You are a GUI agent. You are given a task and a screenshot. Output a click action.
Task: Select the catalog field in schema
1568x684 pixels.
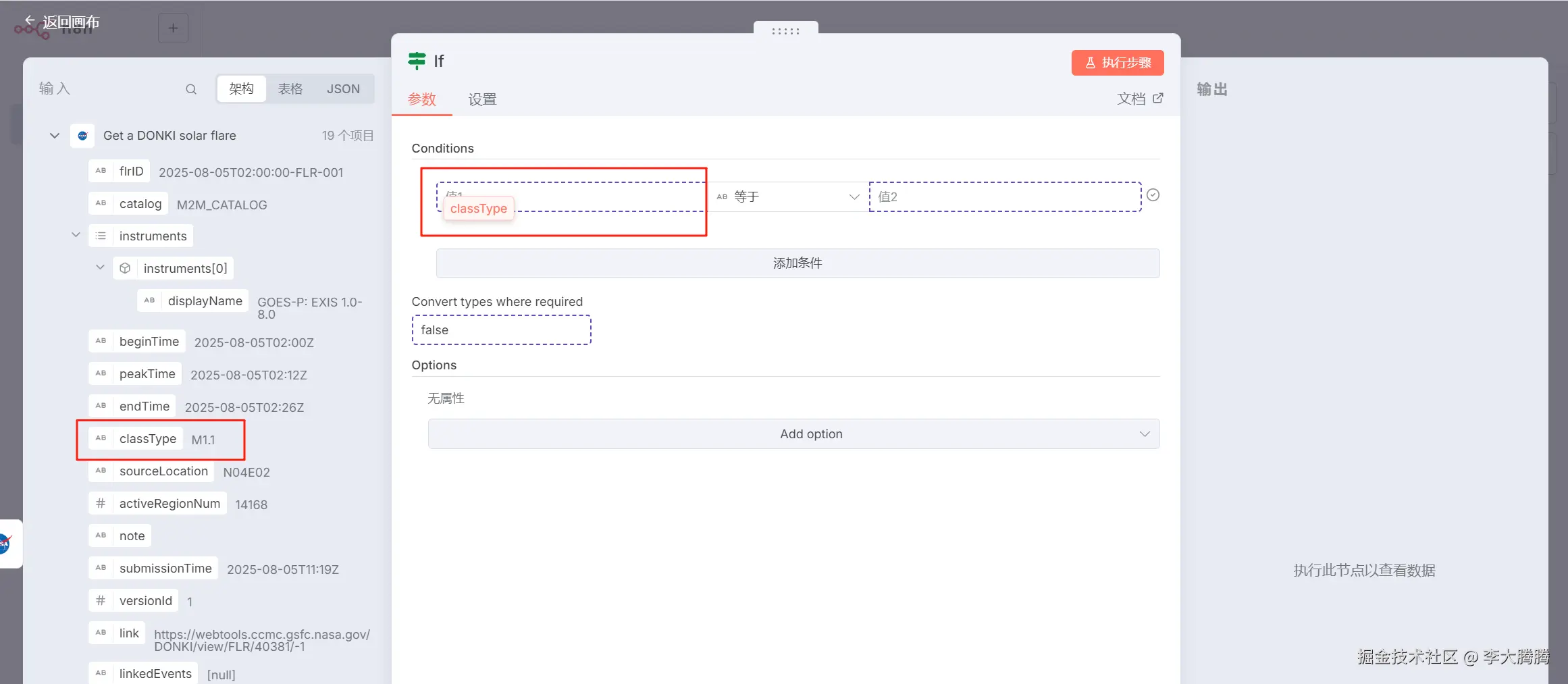(x=128, y=204)
